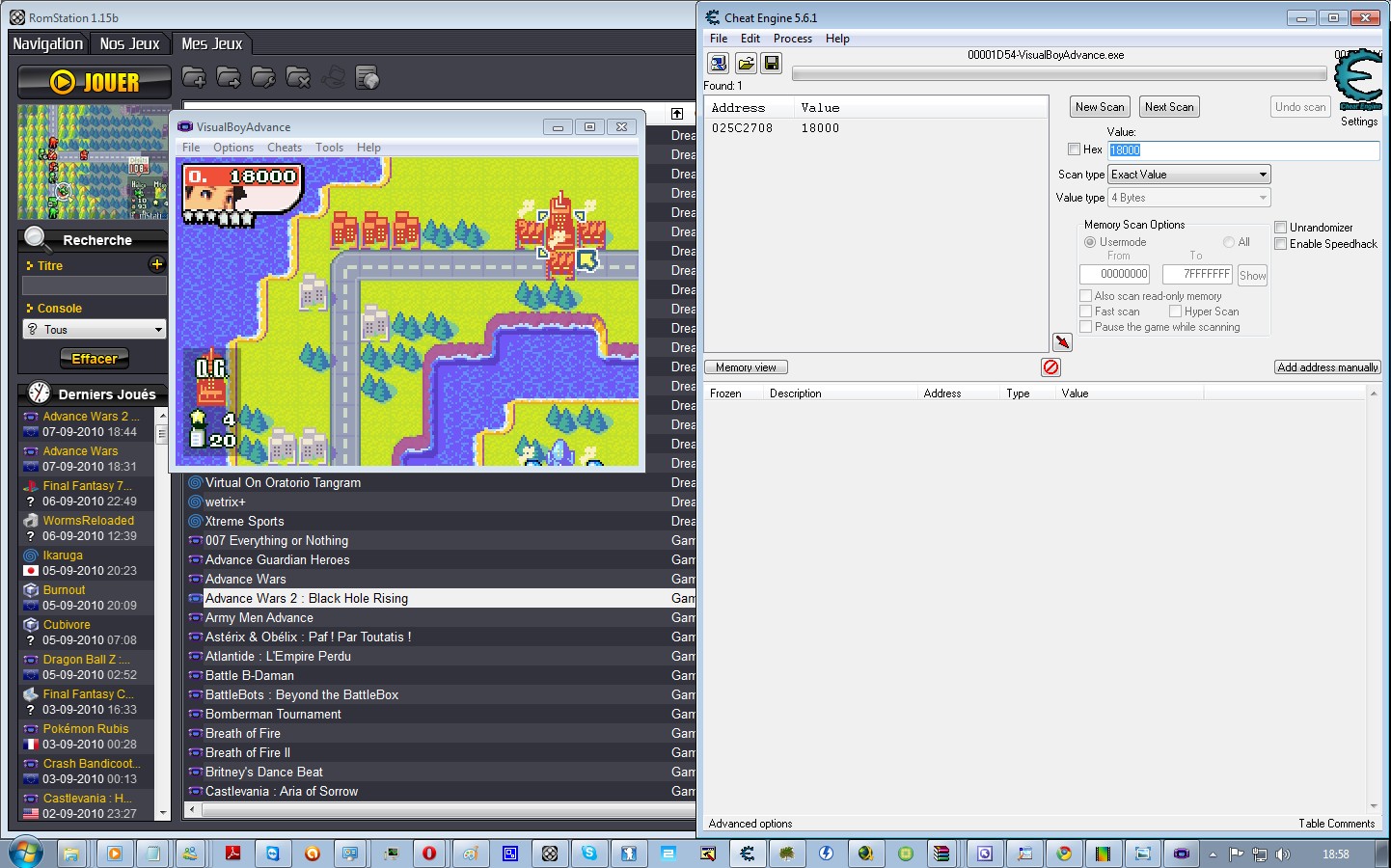The height and width of the screenshot is (868, 1391).
Task: Click the game screenshot thumbnail in RomStation
Action: [94, 162]
